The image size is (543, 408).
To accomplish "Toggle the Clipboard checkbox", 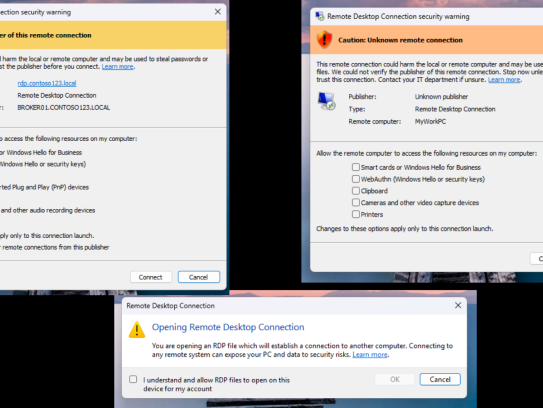I will (x=356, y=190).
